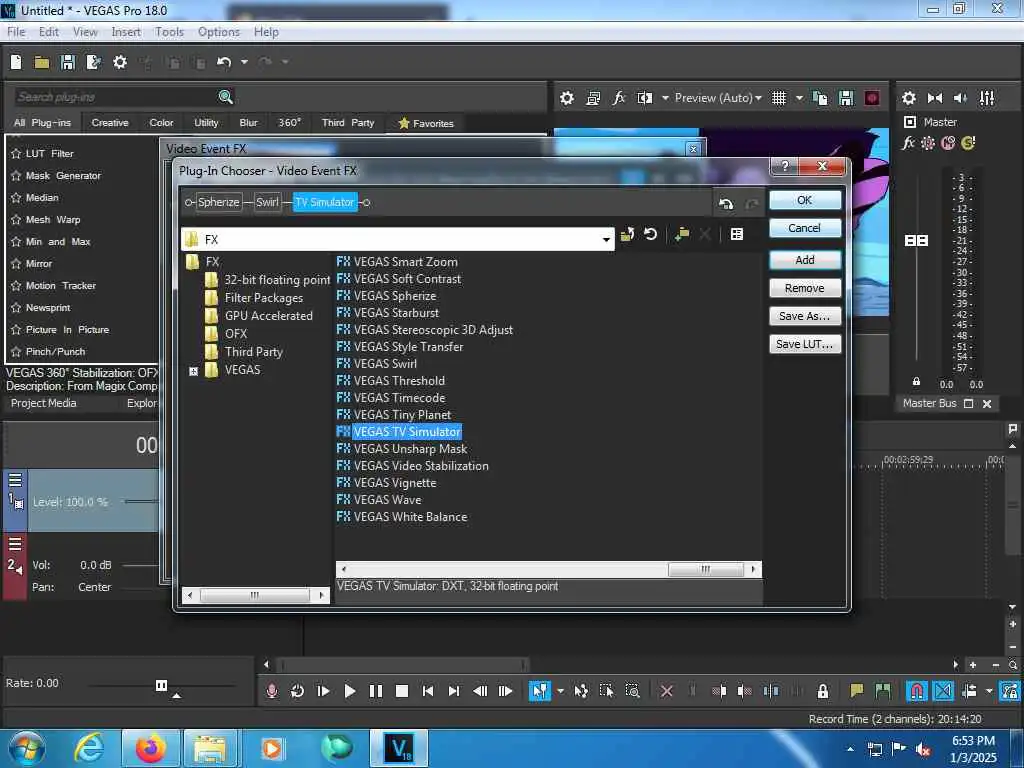Favorite the Mirror plug-in star
Image resolution: width=1024 pixels, height=768 pixels.
tap(16, 264)
